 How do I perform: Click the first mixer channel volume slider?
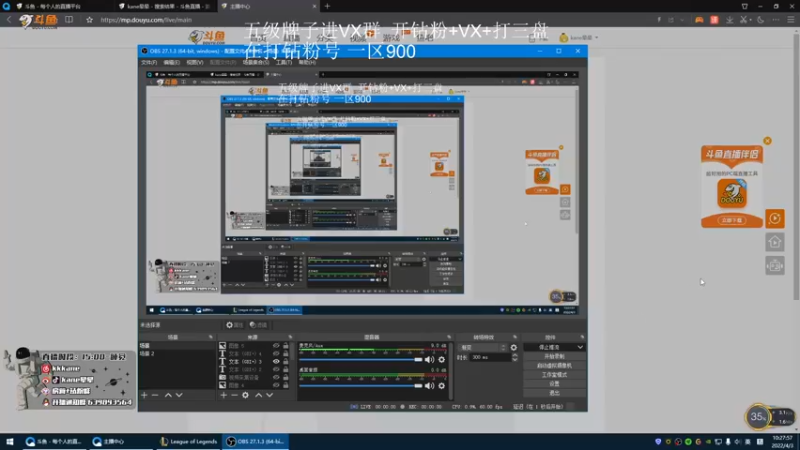pyautogui.click(x=361, y=360)
